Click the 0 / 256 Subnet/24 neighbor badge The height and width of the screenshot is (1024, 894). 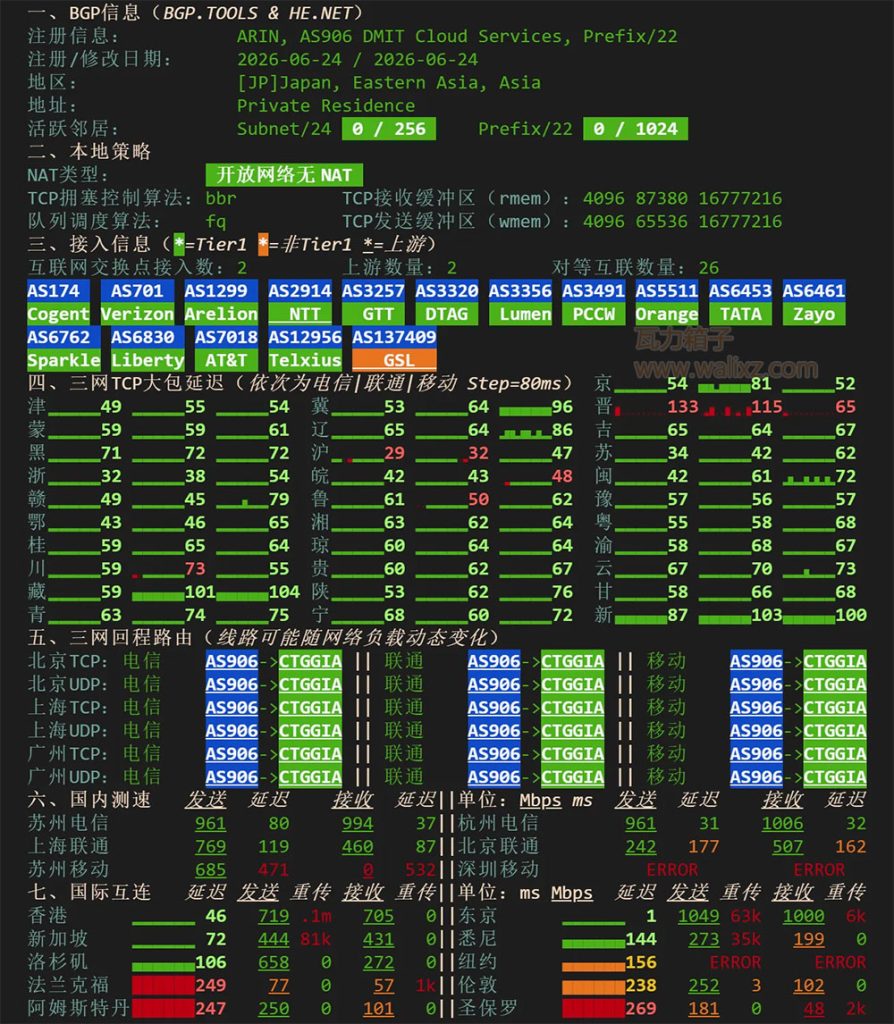389,129
